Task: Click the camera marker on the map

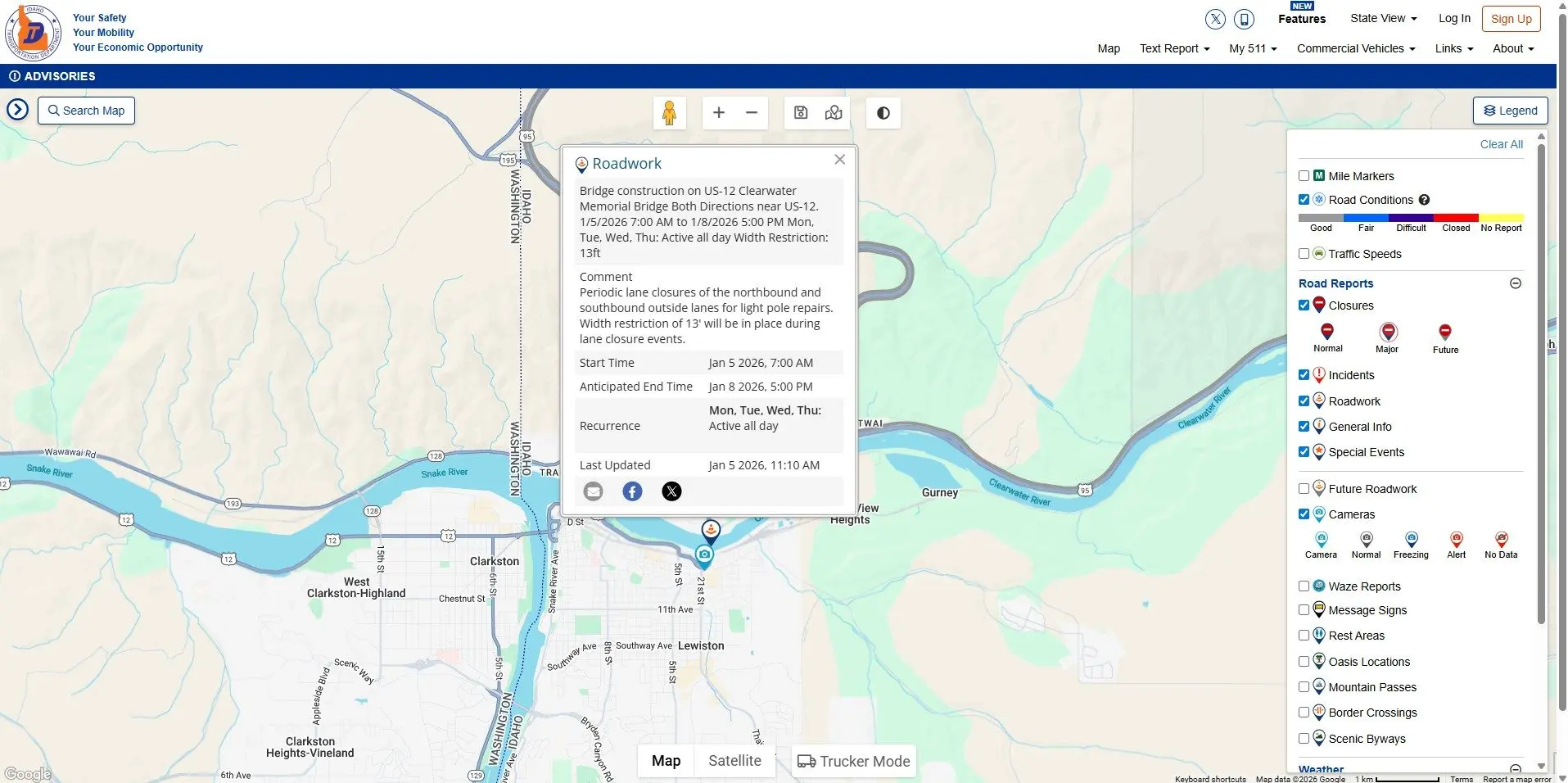Action: click(x=704, y=555)
